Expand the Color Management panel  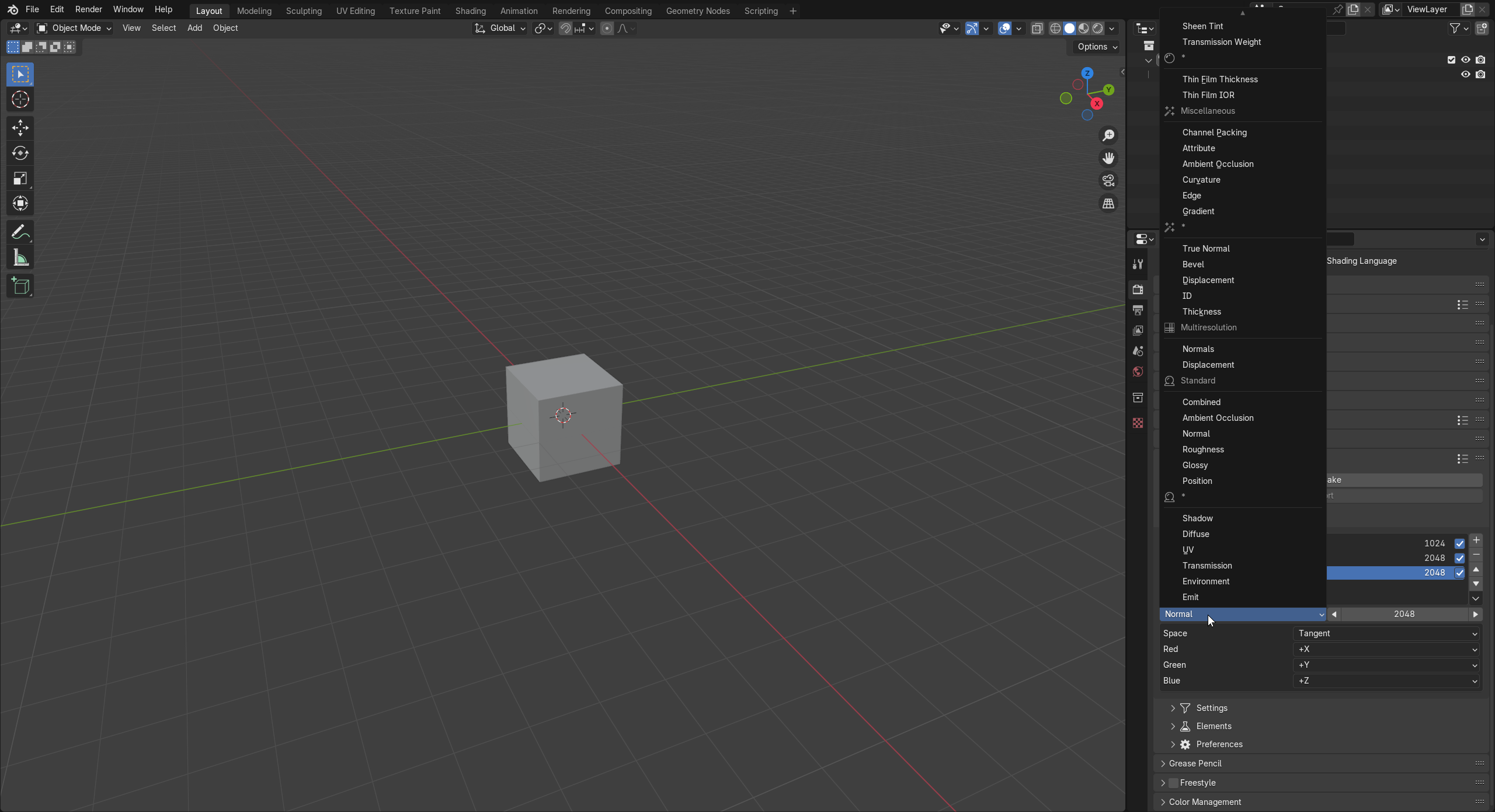point(1204,802)
